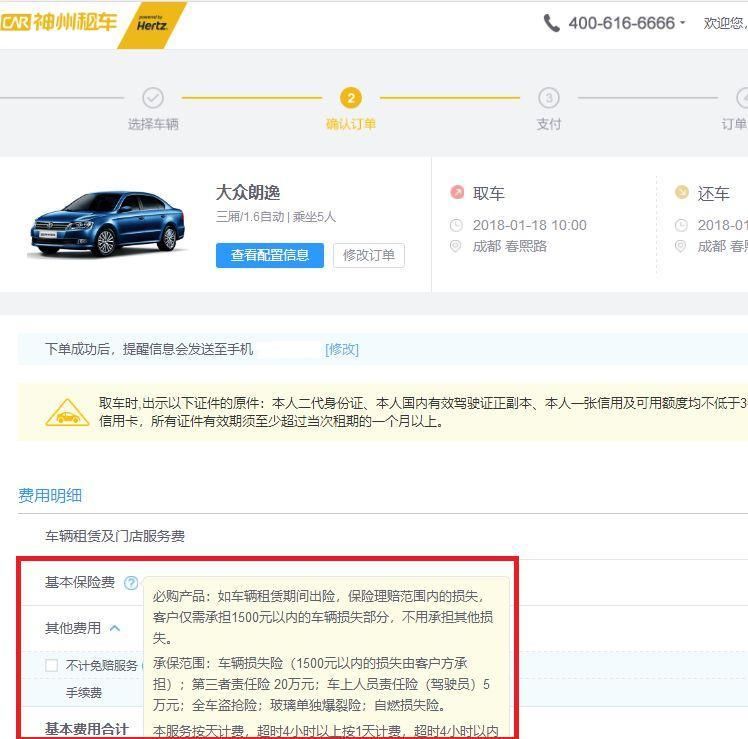Click the 取车 heading text

tap(488, 193)
